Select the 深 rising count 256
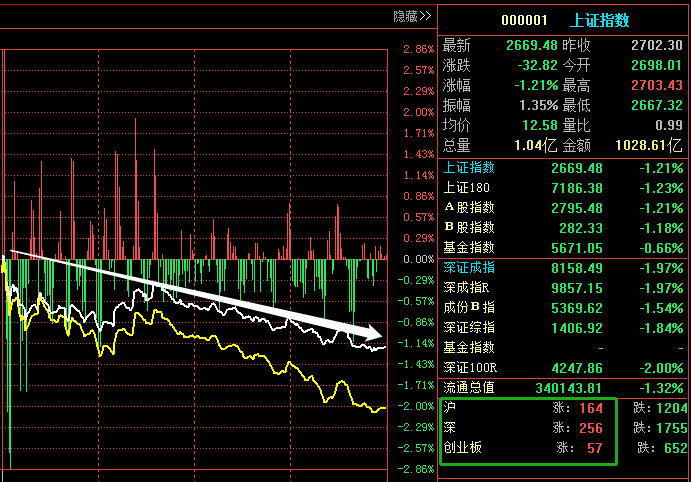This screenshot has height=482, width=691. tap(591, 428)
